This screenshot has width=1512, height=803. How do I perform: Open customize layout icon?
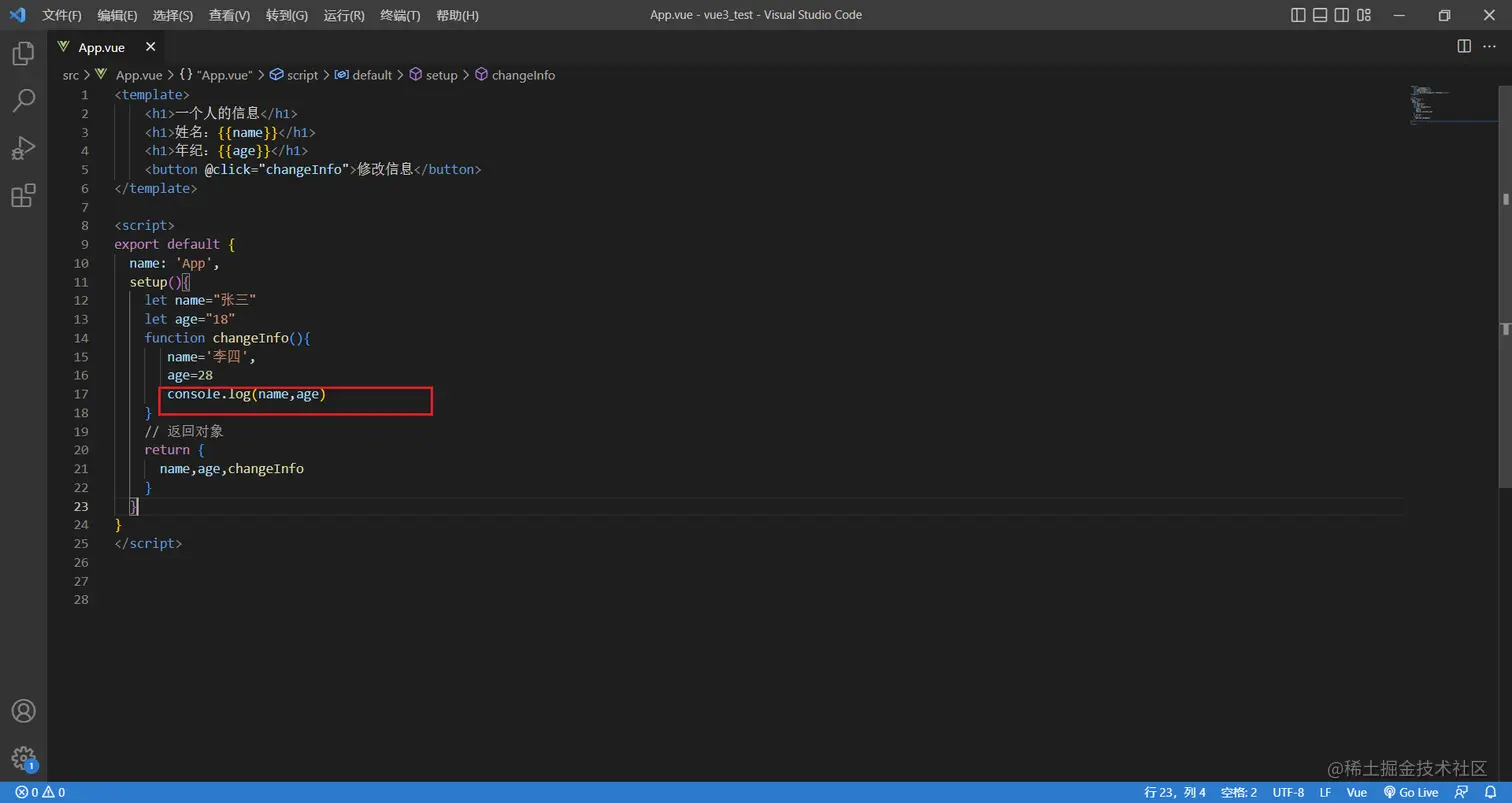click(x=1366, y=15)
